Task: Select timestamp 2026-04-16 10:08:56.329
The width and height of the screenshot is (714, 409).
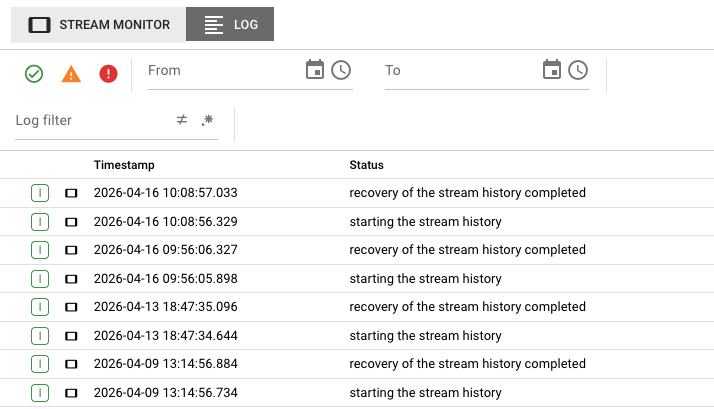Action: tap(166, 221)
